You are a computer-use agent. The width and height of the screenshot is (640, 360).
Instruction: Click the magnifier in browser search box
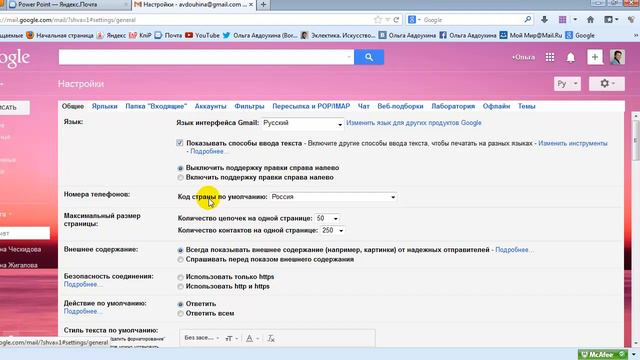click(527, 20)
